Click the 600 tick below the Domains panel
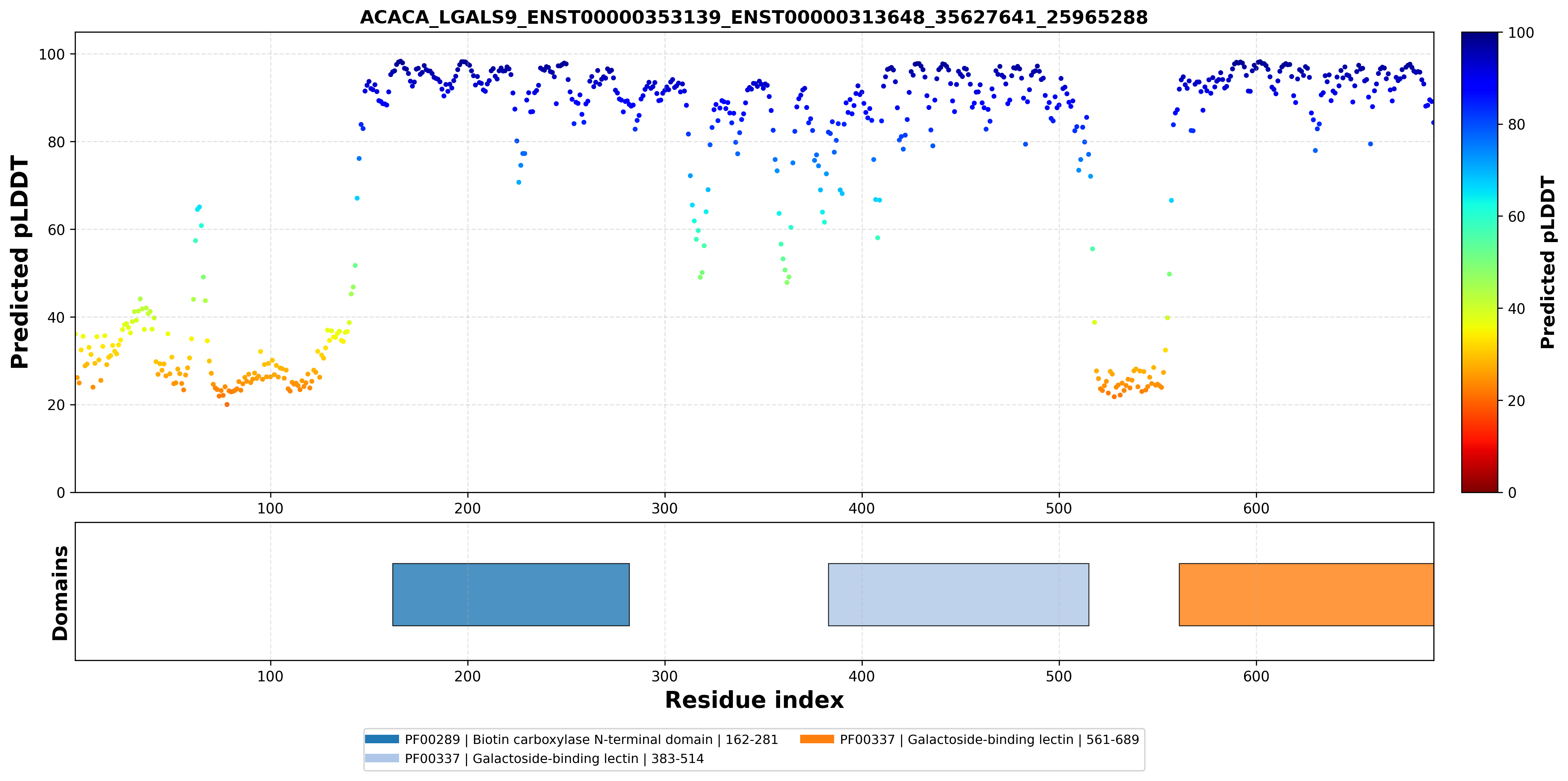 click(1256, 676)
